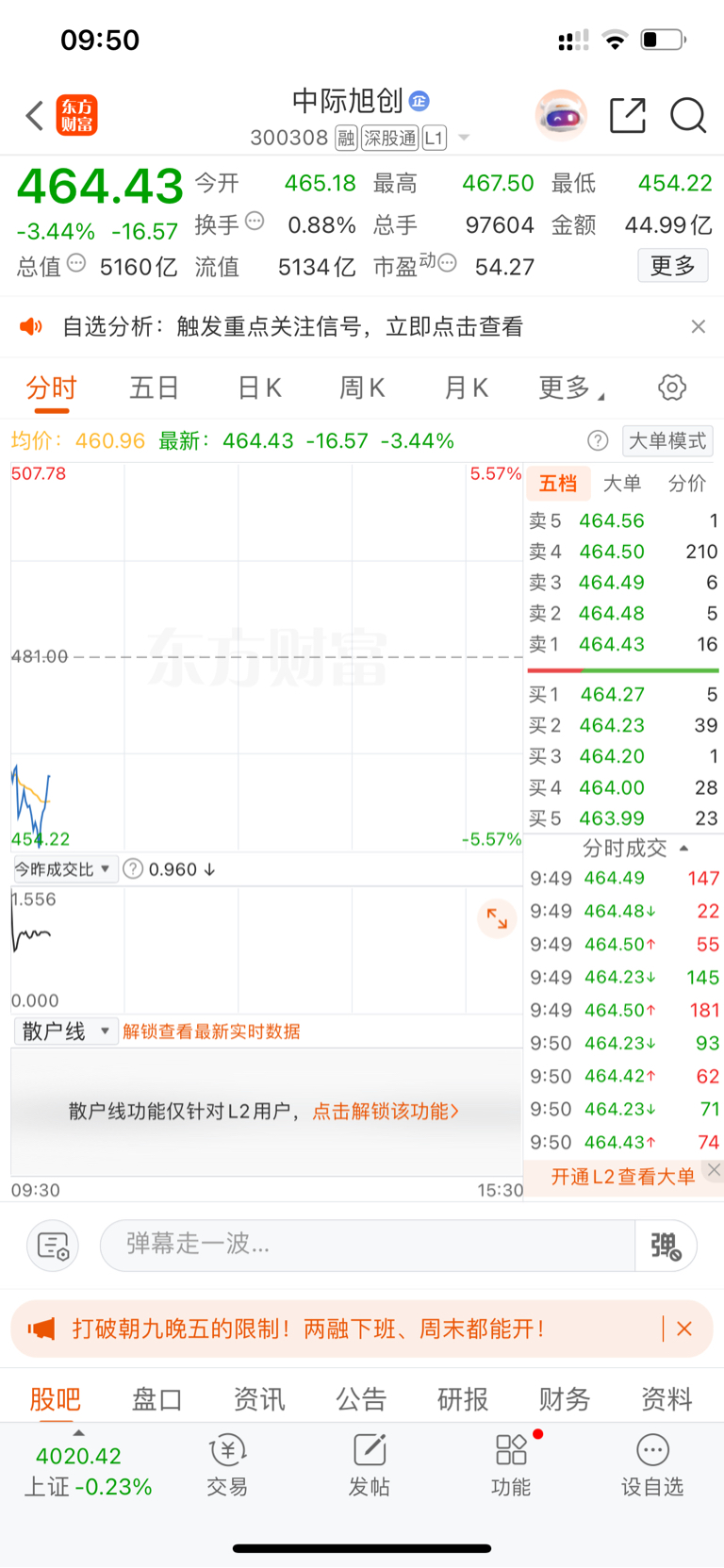
Task: Toggle 大单模式 on the chart
Action: click(x=667, y=440)
